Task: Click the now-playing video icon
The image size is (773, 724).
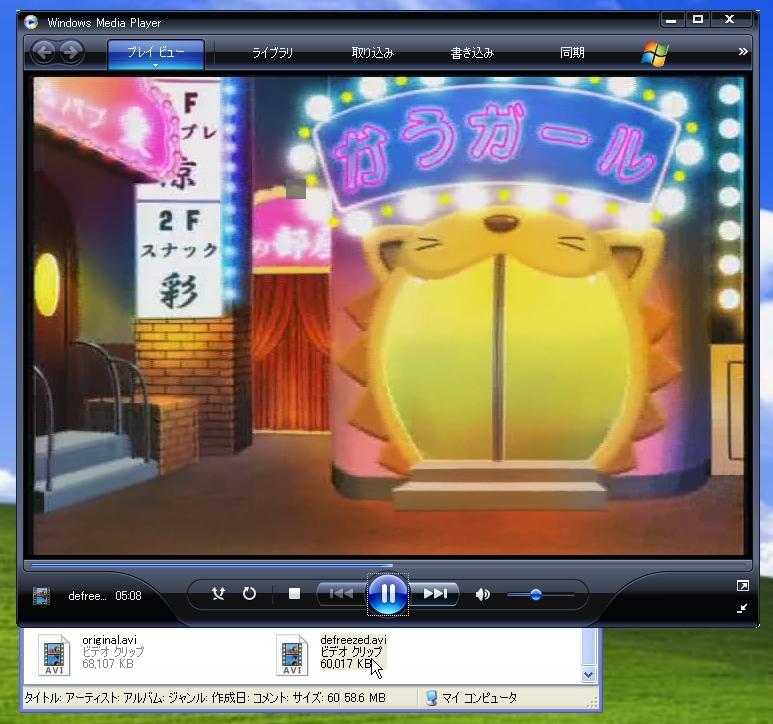Action: click(41, 595)
